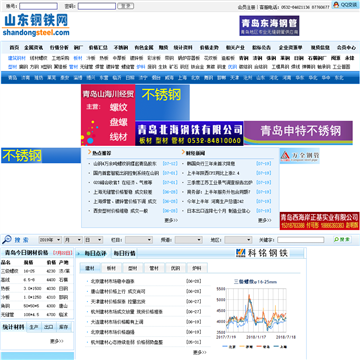360x360 pixels.
Task: Switch to the 每日行情 tab
Action: [124, 253]
